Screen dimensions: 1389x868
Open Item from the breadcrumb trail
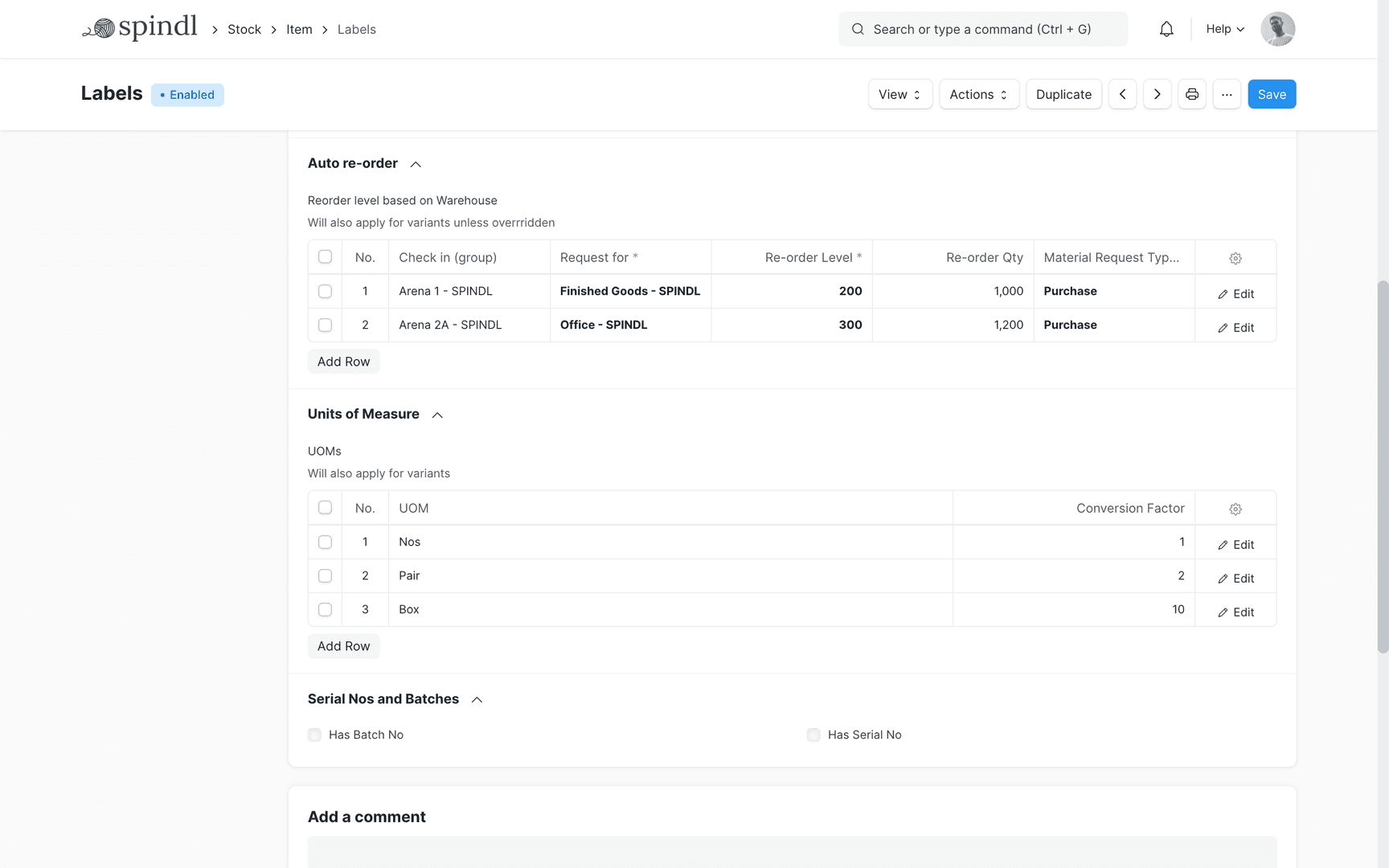pyautogui.click(x=299, y=29)
